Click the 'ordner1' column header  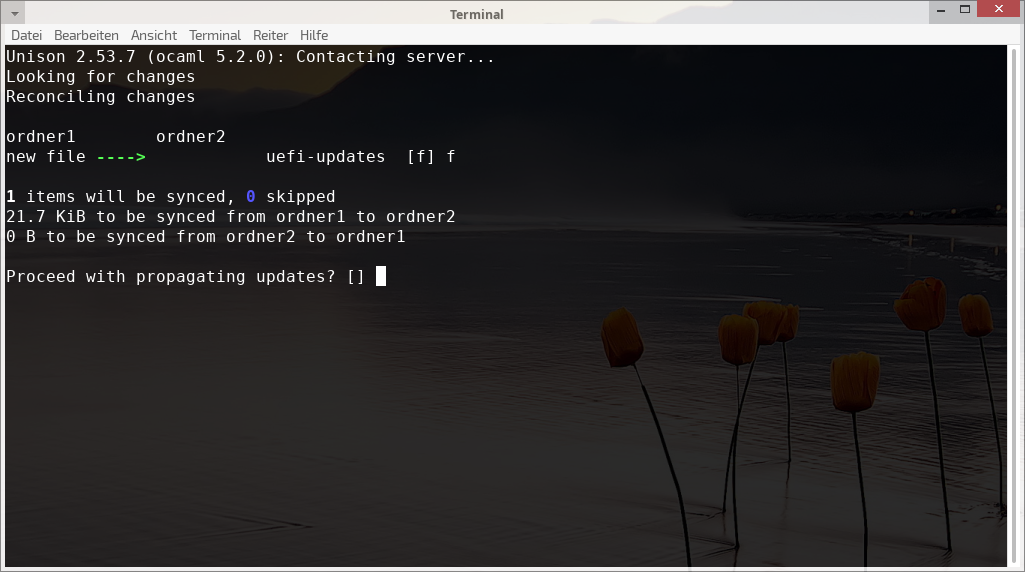(x=41, y=137)
